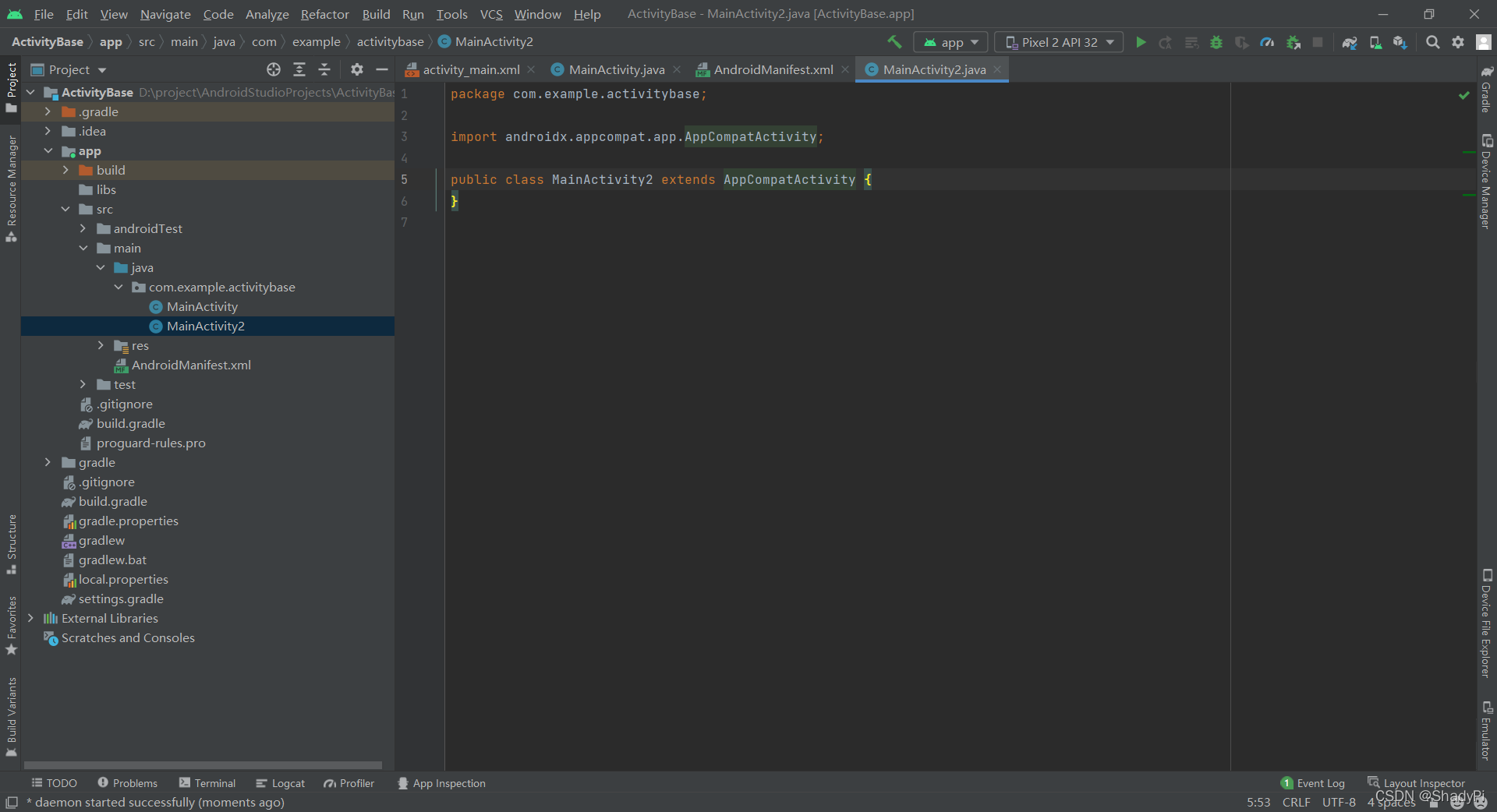
Task: Close the MainActivity2.java tab
Action: (x=997, y=69)
